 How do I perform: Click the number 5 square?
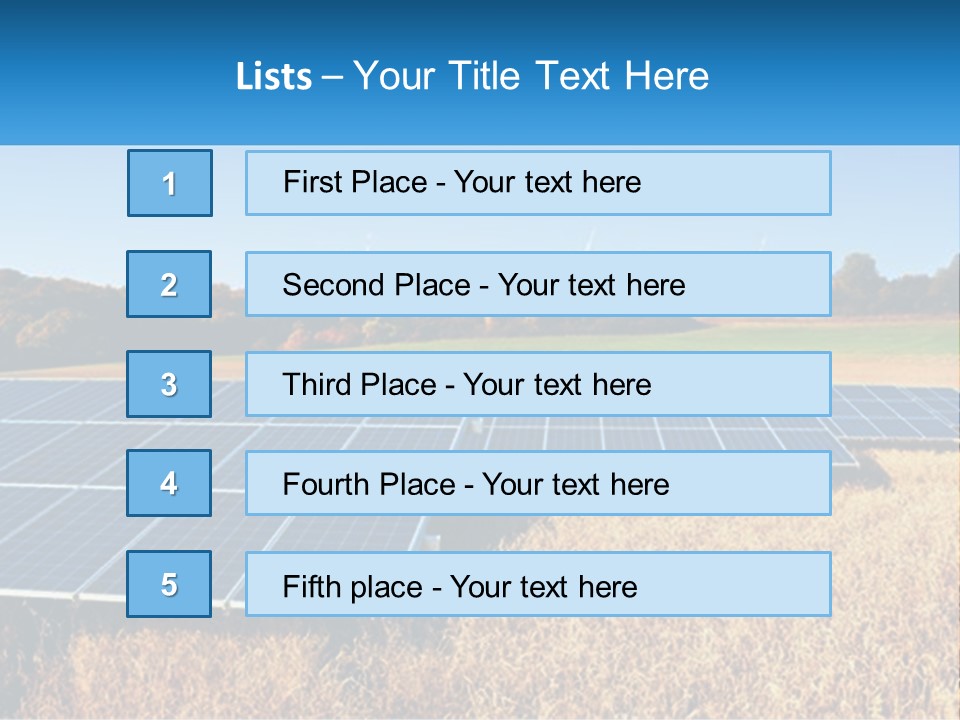(x=169, y=584)
